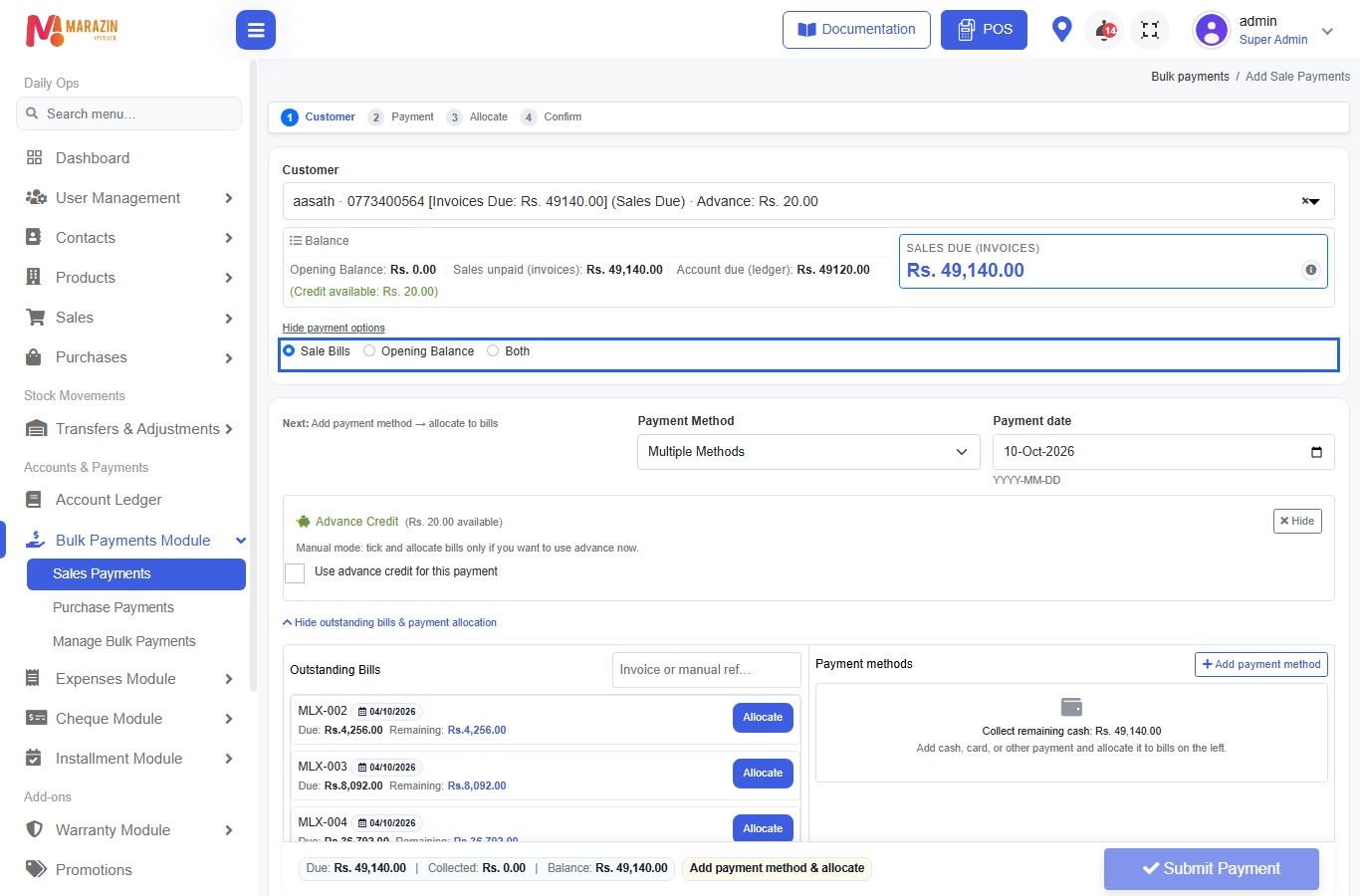The height and width of the screenshot is (896, 1360).
Task: Select the Both radio option
Action: 493,350
